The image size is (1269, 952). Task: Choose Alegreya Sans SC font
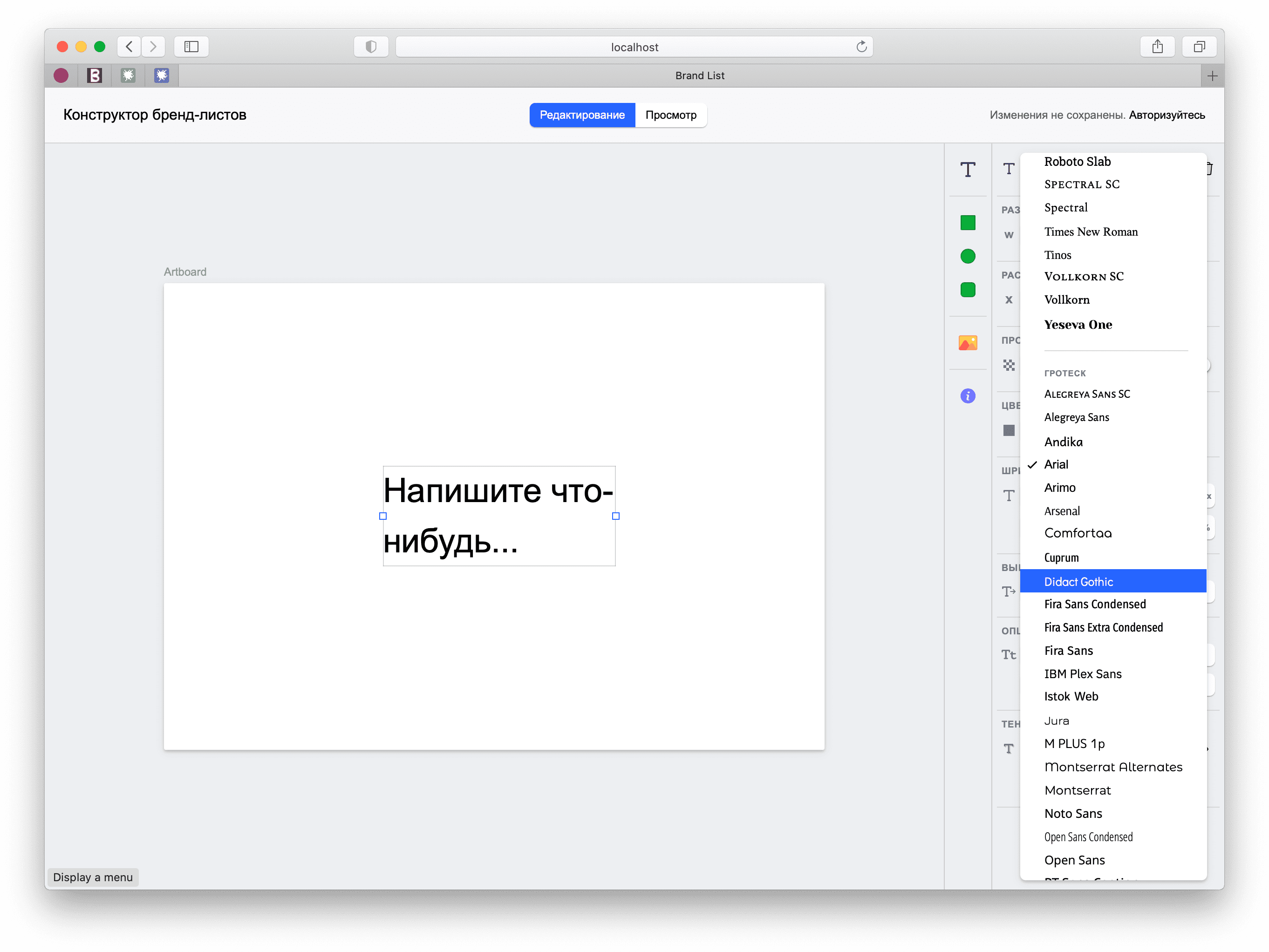click(x=1113, y=394)
